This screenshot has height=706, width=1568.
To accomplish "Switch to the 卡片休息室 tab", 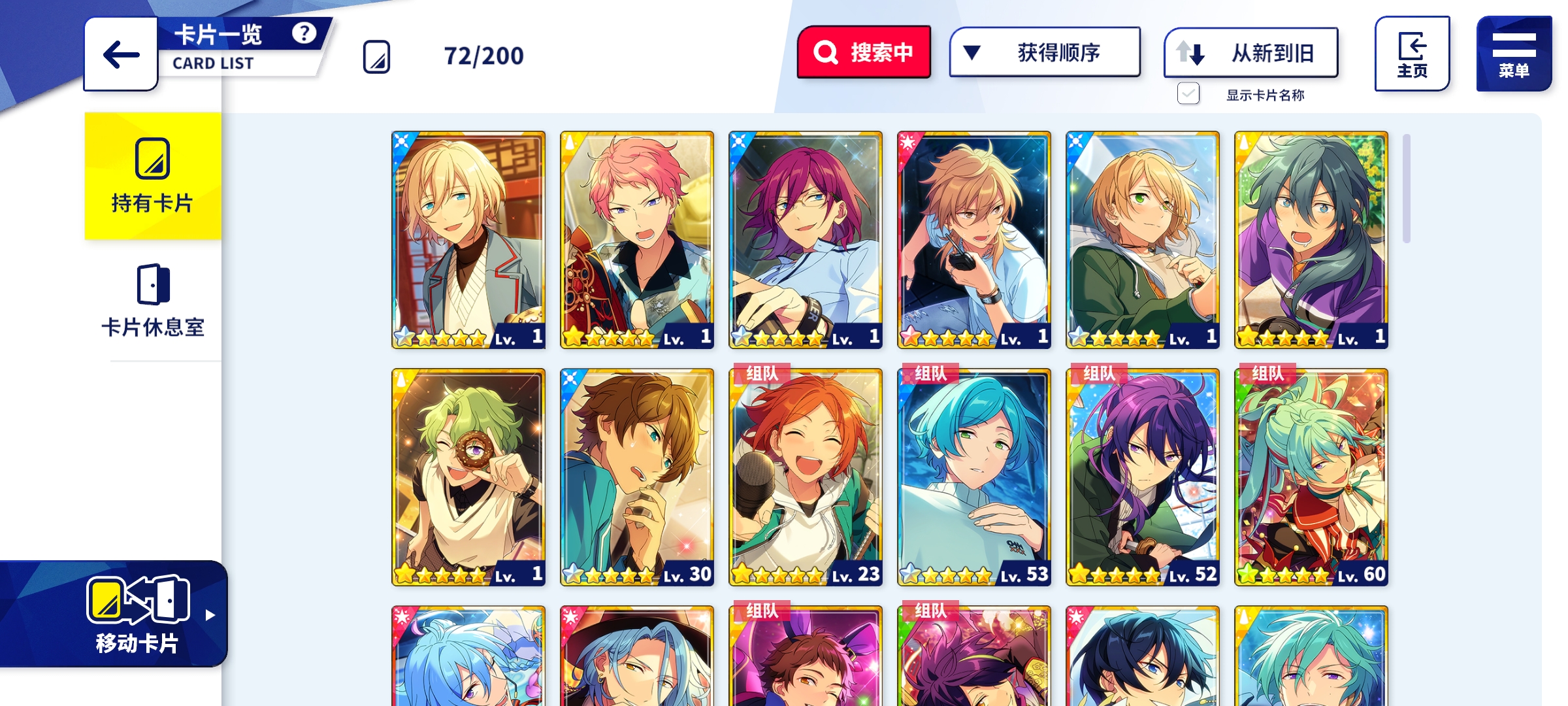I will (153, 301).
